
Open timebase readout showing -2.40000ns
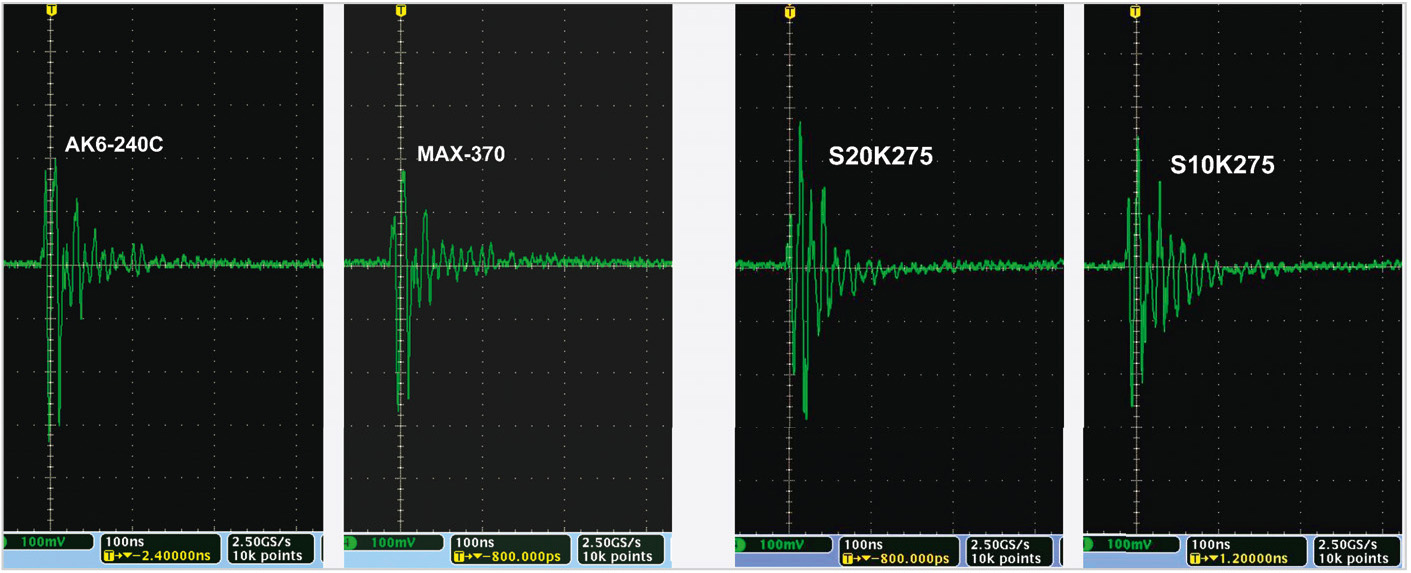tap(160, 548)
